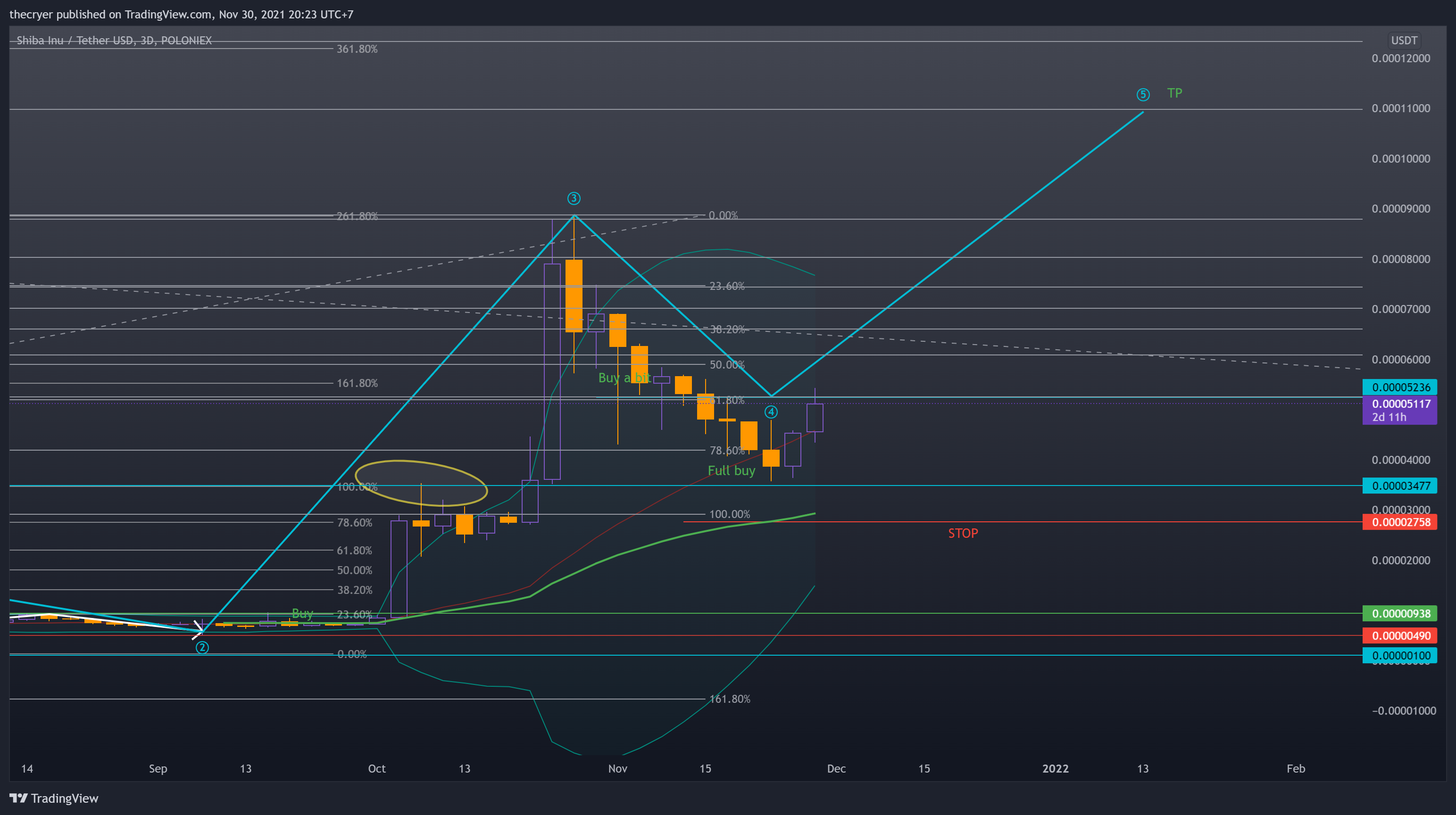The height and width of the screenshot is (815, 1456).
Task: Click the 361.80% Fibonacci label
Action: tap(357, 49)
